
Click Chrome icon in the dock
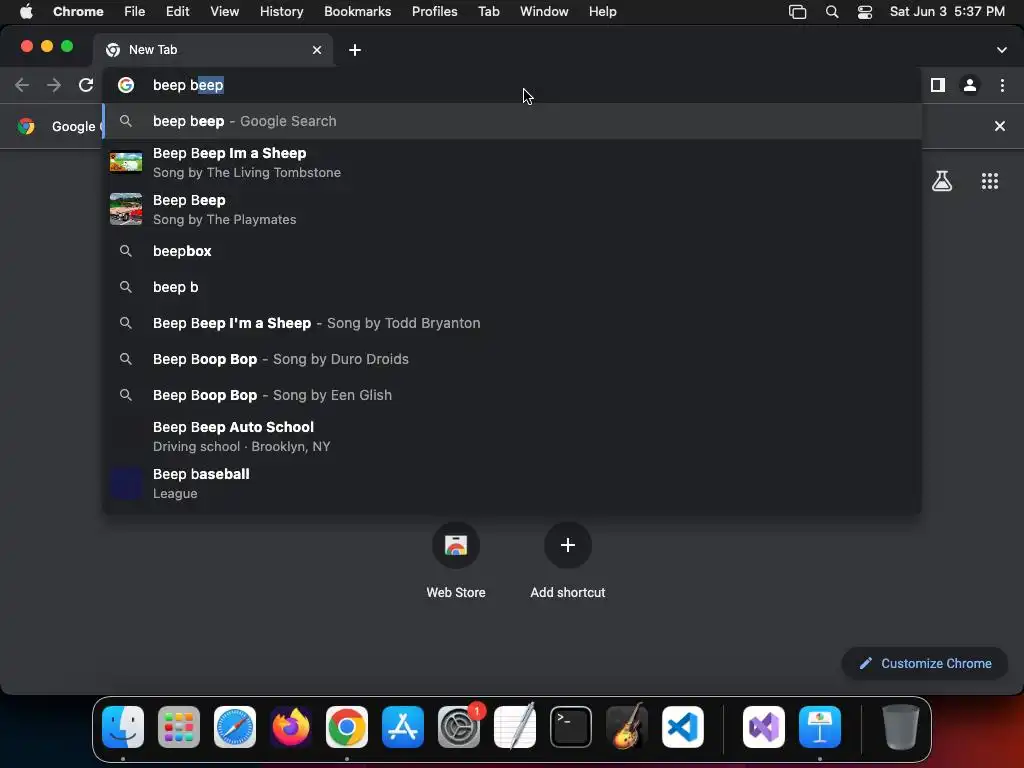tap(347, 727)
